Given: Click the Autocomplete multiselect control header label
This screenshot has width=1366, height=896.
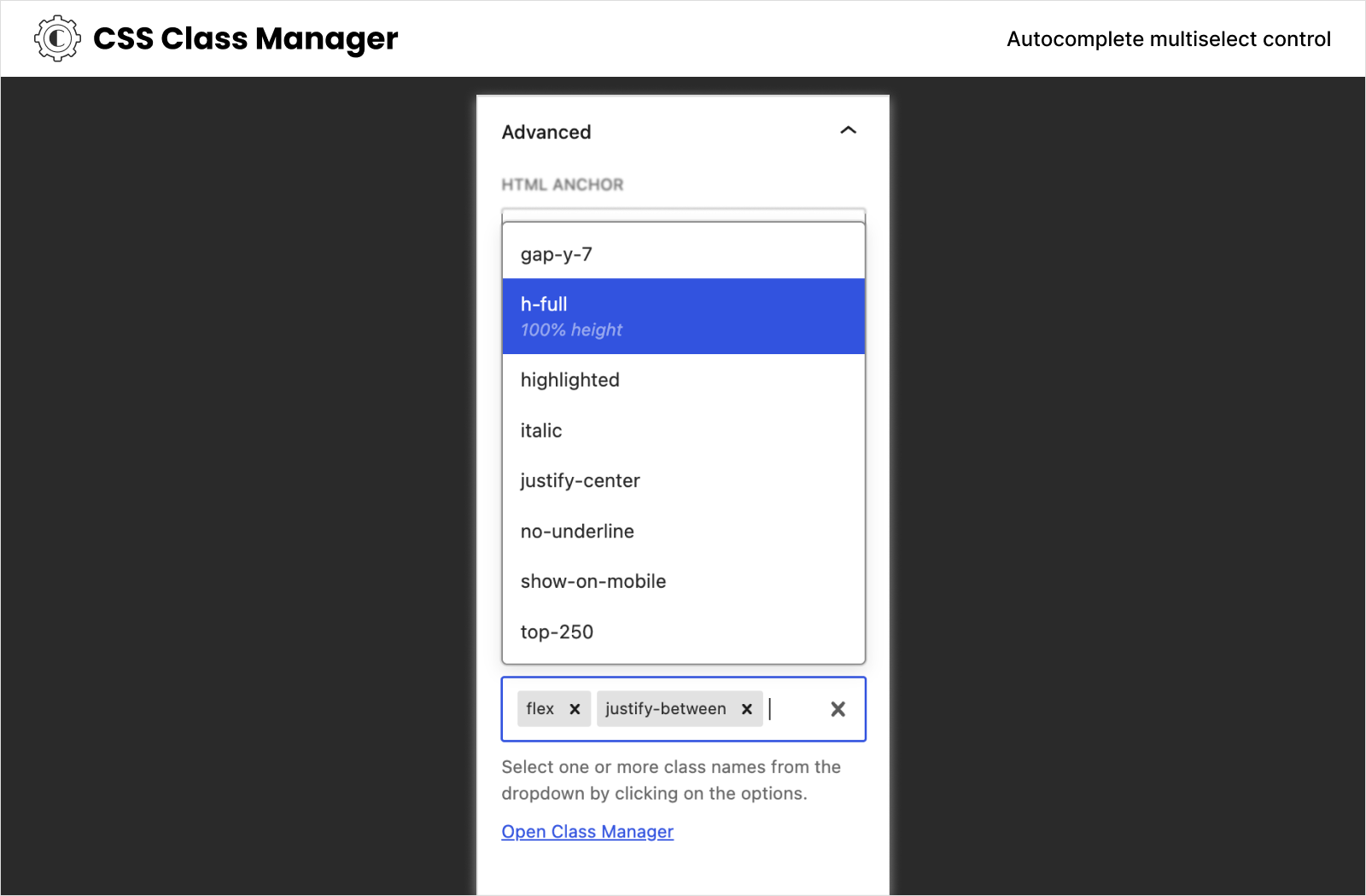Looking at the screenshot, I should click(x=1169, y=38).
